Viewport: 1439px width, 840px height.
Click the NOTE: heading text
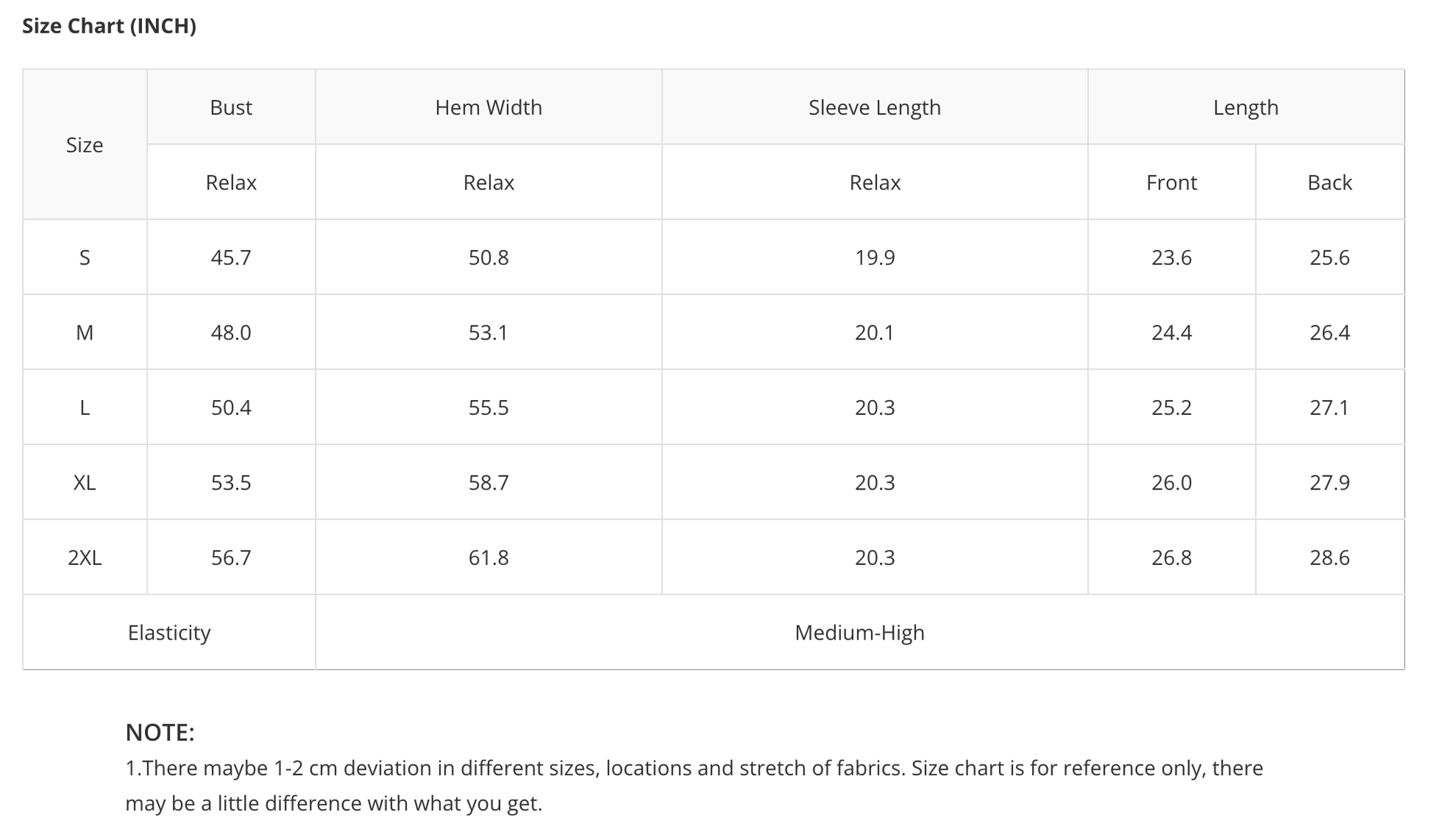pyautogui.click(x=160, y=732)
